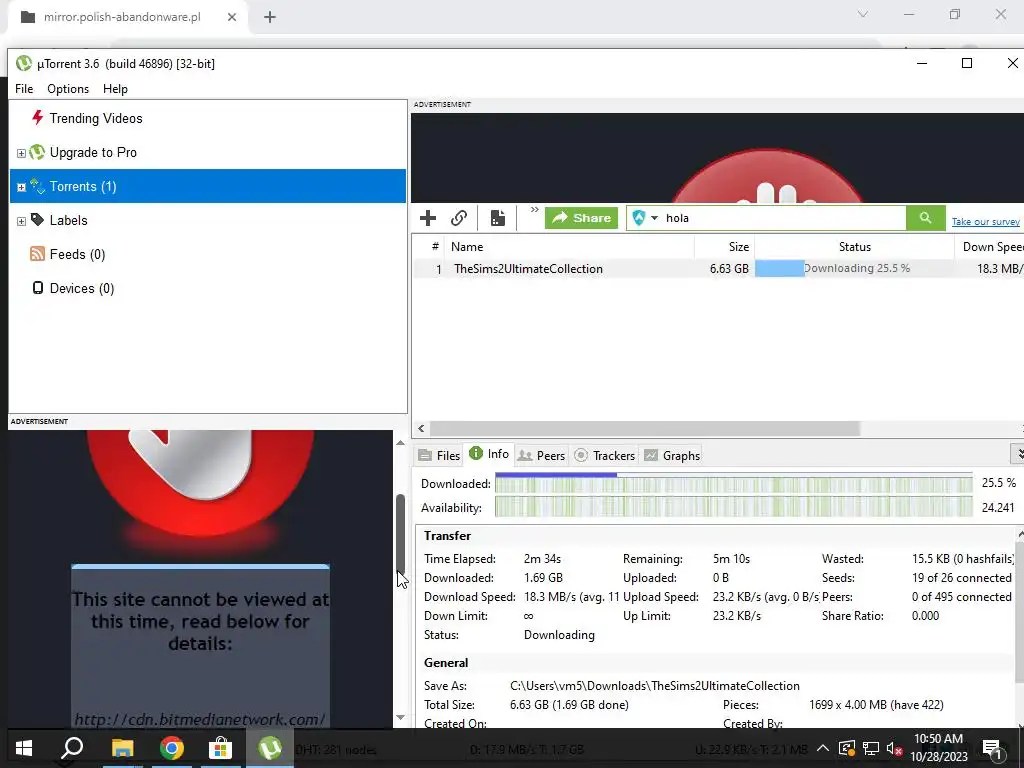This screenshot has height=768, width=1024.
Task: Click torrent list scroll left arrow
Action: pyautogui.click(x=421, y=428)
